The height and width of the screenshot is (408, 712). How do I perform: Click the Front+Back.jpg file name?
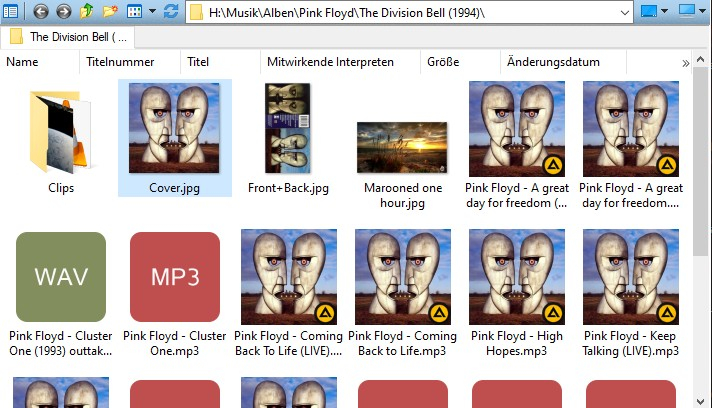288,188
